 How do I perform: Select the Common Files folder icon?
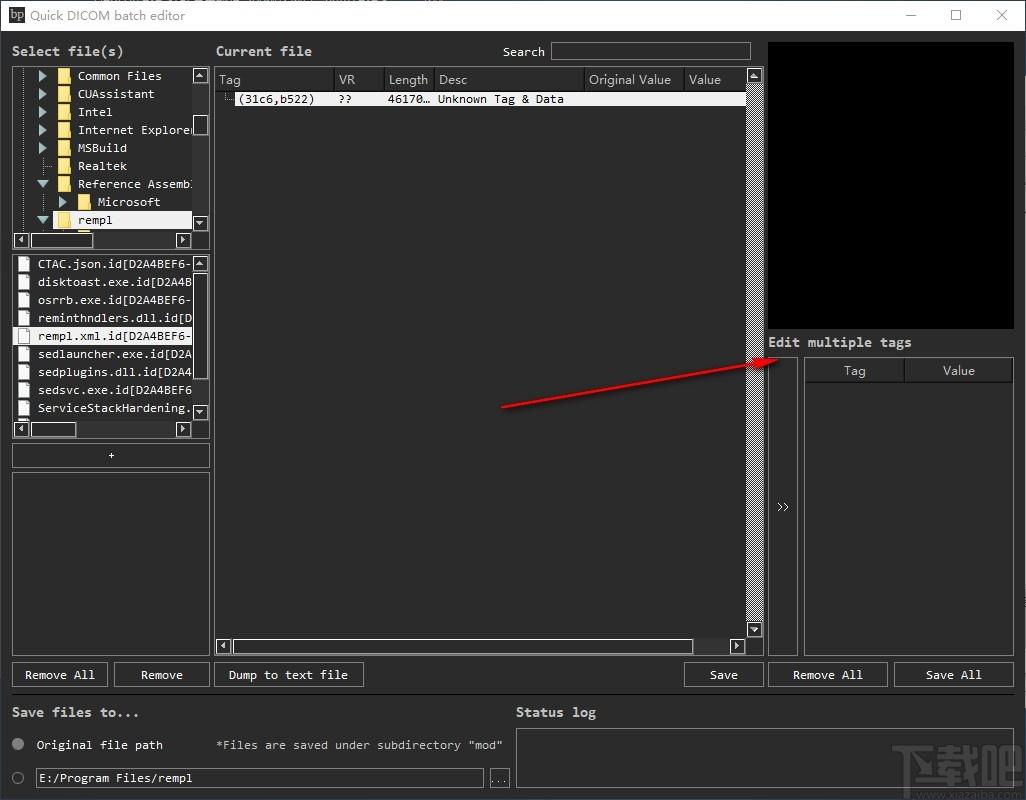coord(64,76)
